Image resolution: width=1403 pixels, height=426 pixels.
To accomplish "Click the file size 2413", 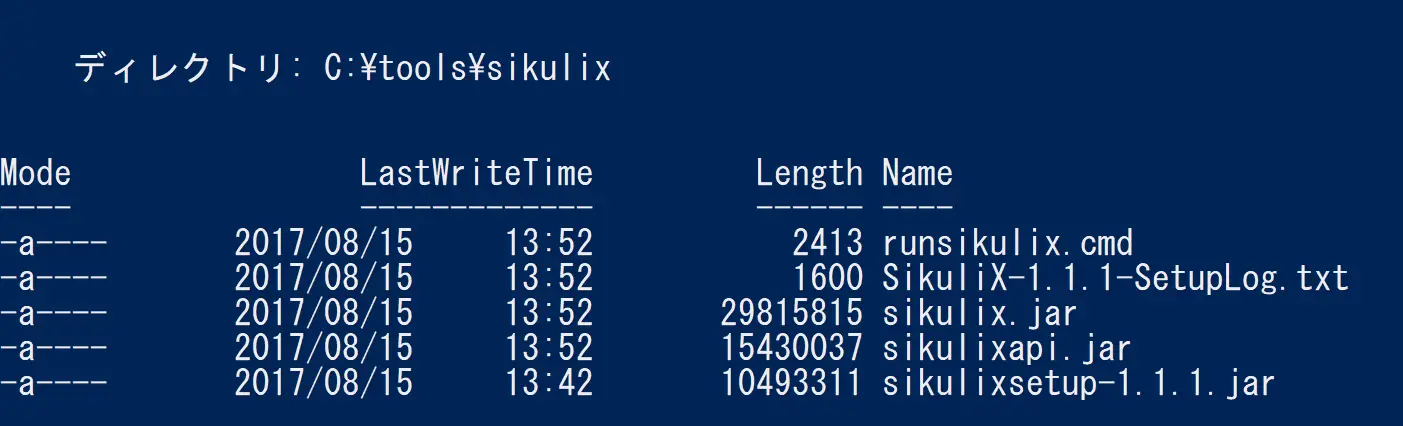I will [x=826, y=243].
